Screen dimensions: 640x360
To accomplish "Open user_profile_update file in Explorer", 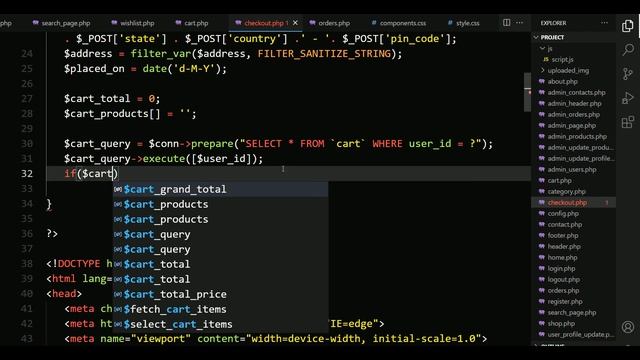I will click(x=573, y=335).
